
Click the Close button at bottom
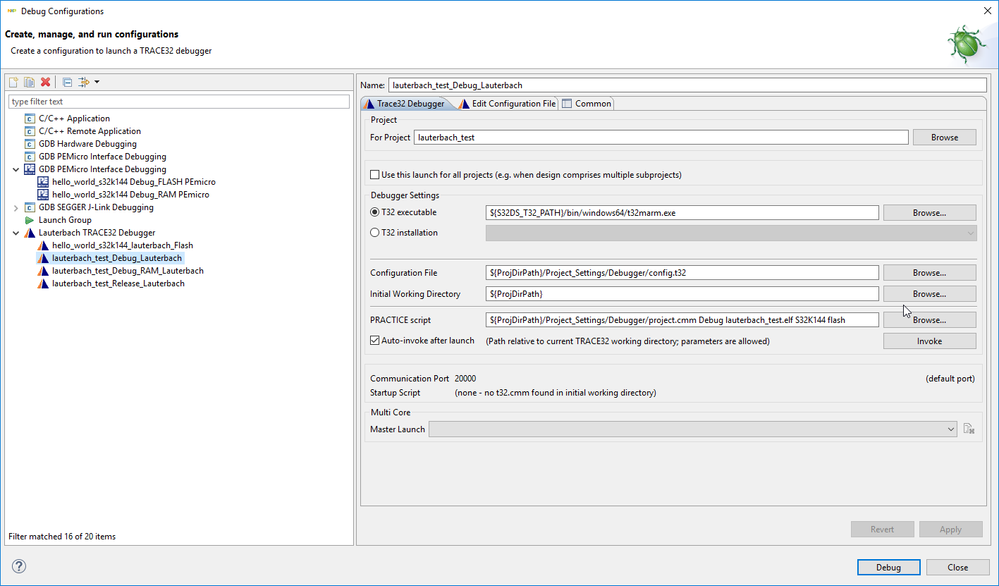click(x=958, y=568)
